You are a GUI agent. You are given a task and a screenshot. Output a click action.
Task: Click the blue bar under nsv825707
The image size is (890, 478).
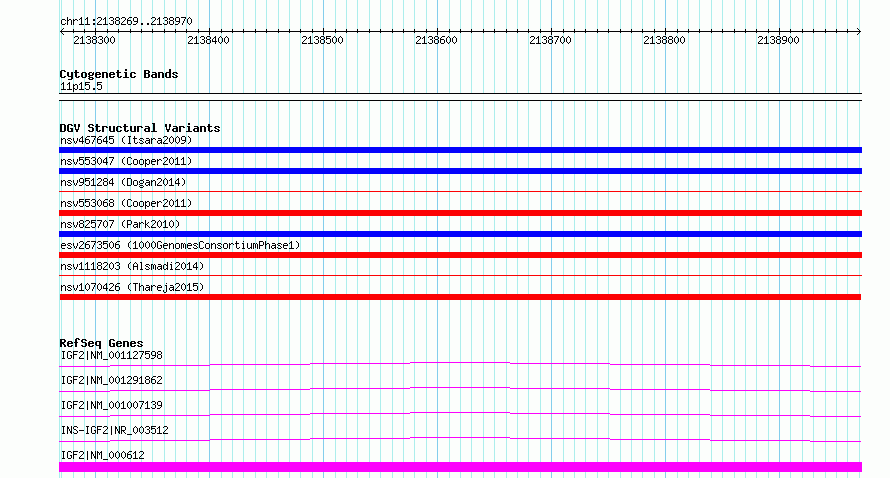point(460,234)
